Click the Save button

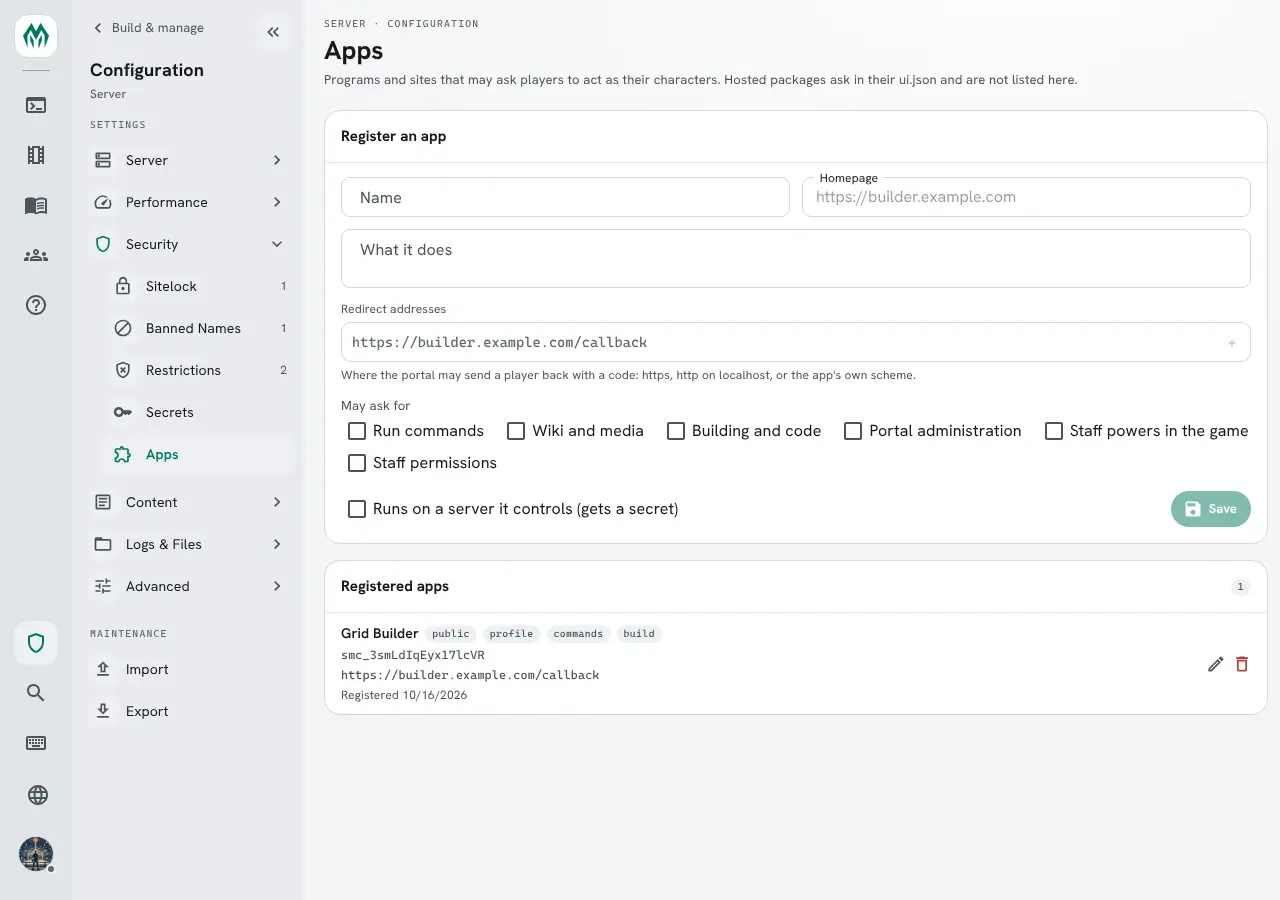(x=1211, y=509)
